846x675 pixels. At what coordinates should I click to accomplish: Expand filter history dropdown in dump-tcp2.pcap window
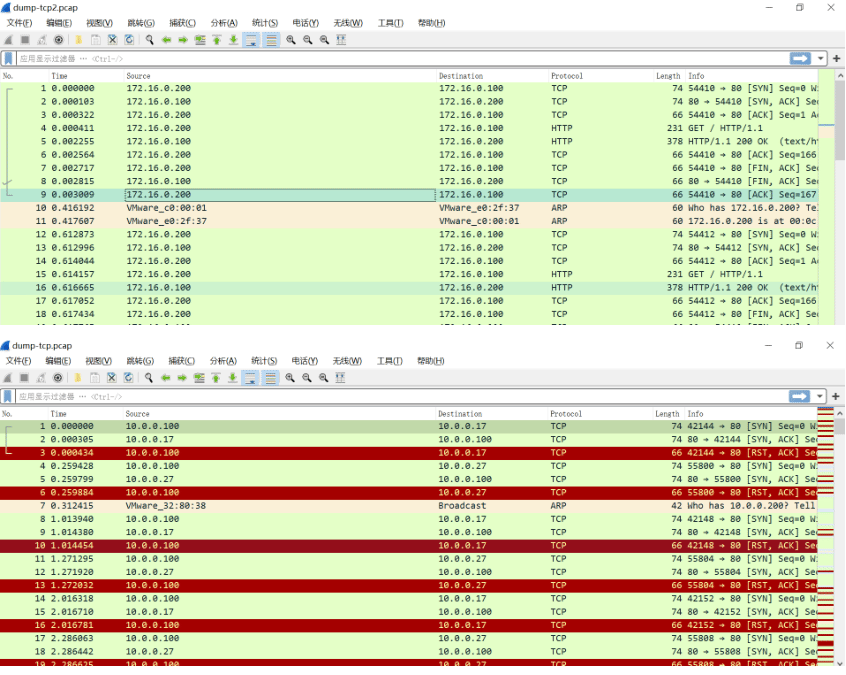tap(821, 58)
